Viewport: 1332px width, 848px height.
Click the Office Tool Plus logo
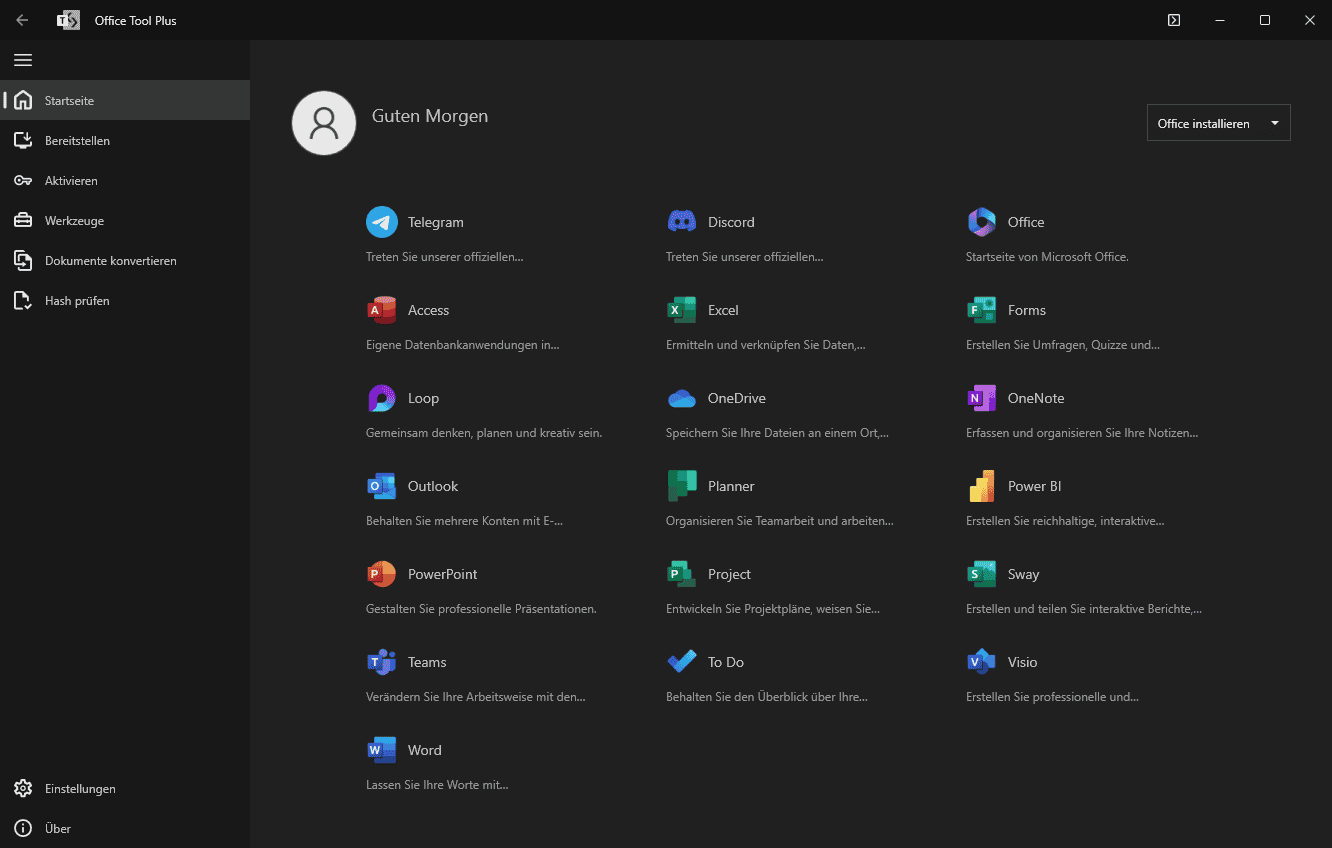pyautogui.click(x=68, y=20)
